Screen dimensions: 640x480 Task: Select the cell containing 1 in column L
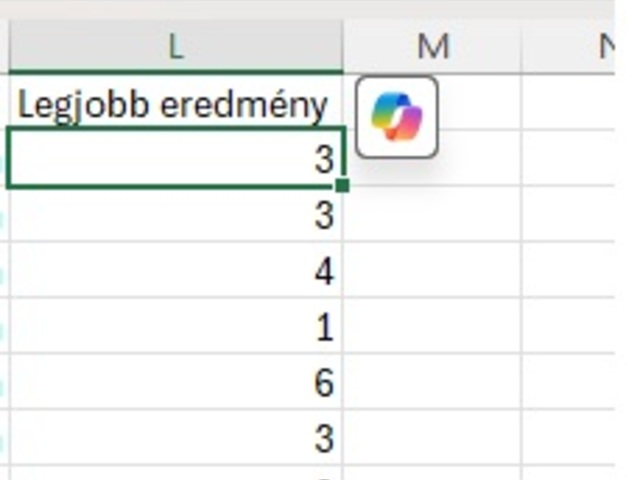pyautogui.click(x=176, y=326)
